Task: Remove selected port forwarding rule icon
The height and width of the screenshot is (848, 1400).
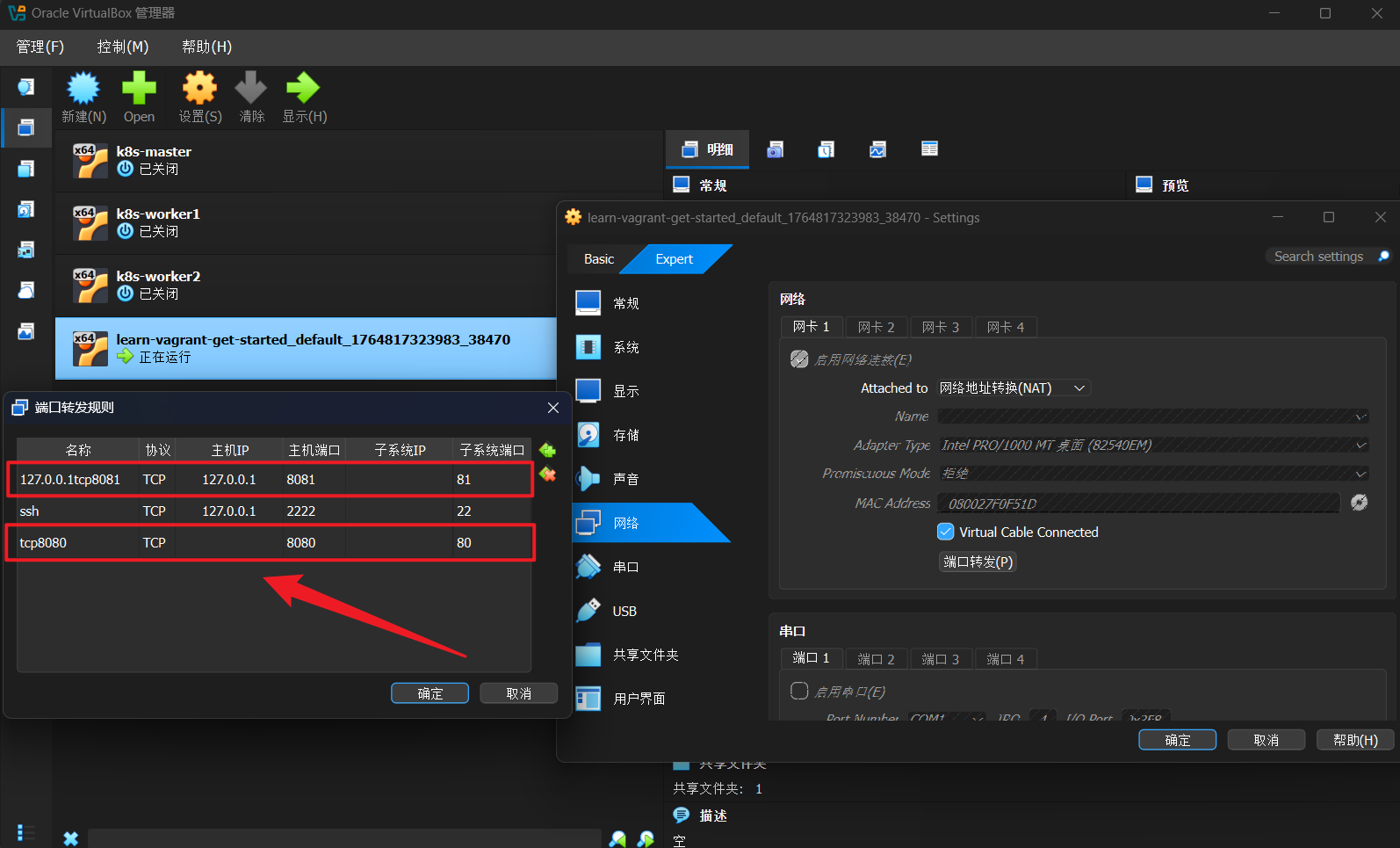Action: tap(547, 475)
